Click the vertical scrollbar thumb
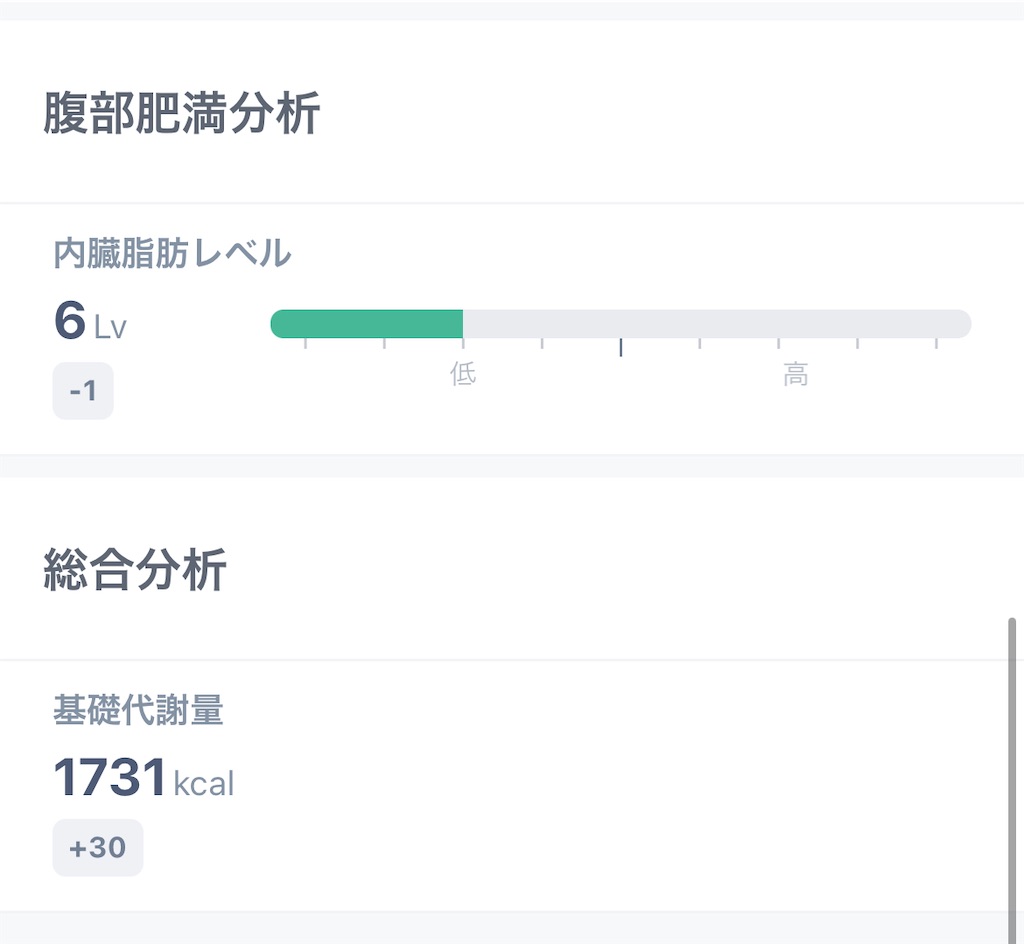The width and height of the screenshot is (1024, 944). pyautogui.click(x=1012, y=780)
